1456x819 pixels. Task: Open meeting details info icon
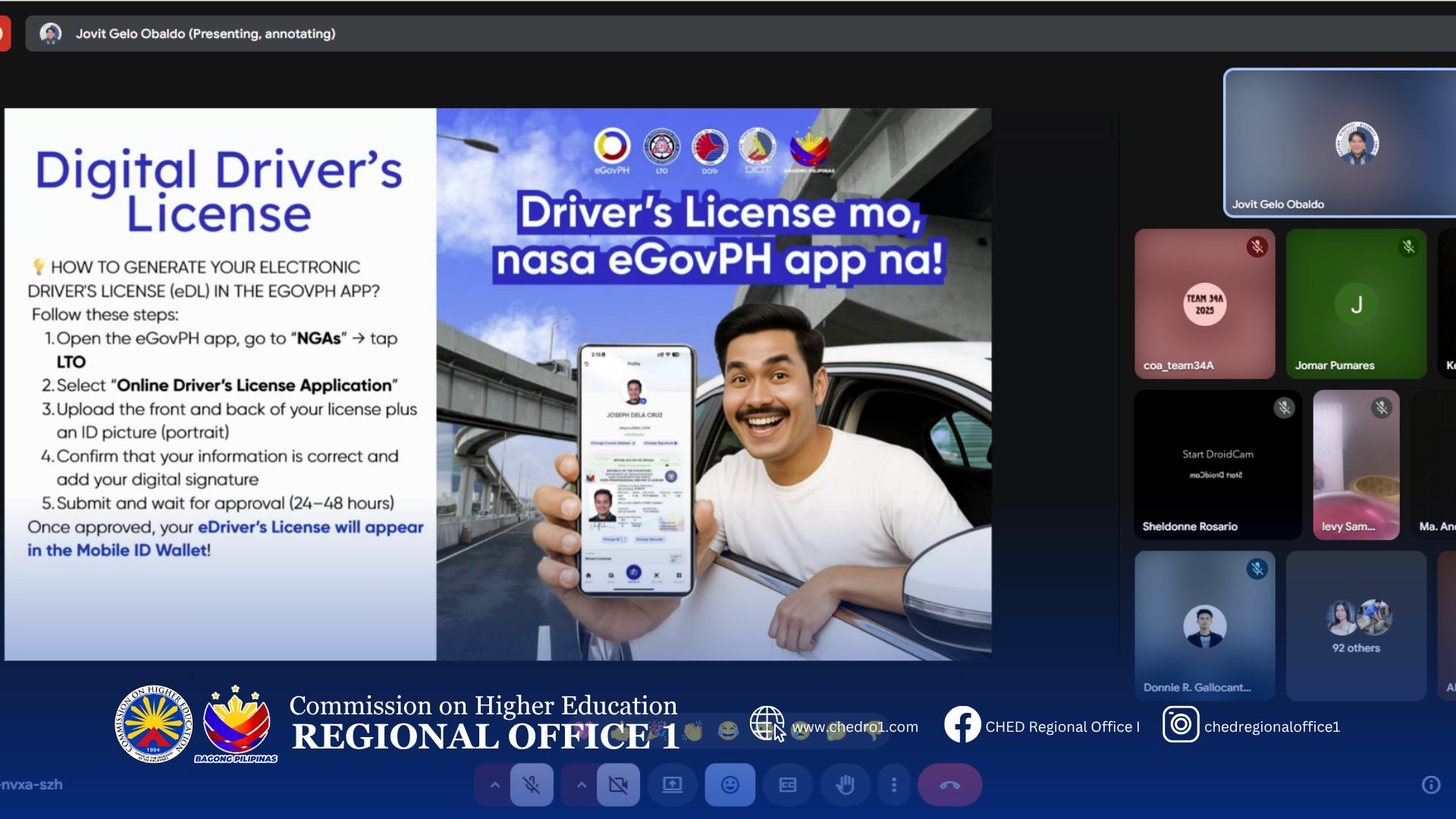[x=1430, y=785]
